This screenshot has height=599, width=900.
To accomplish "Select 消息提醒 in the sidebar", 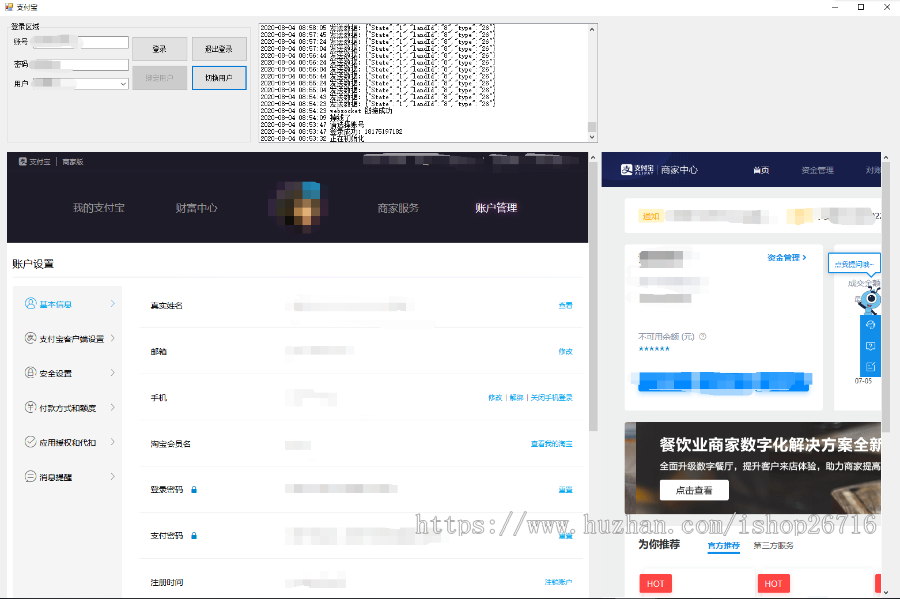I will point(56,477).
